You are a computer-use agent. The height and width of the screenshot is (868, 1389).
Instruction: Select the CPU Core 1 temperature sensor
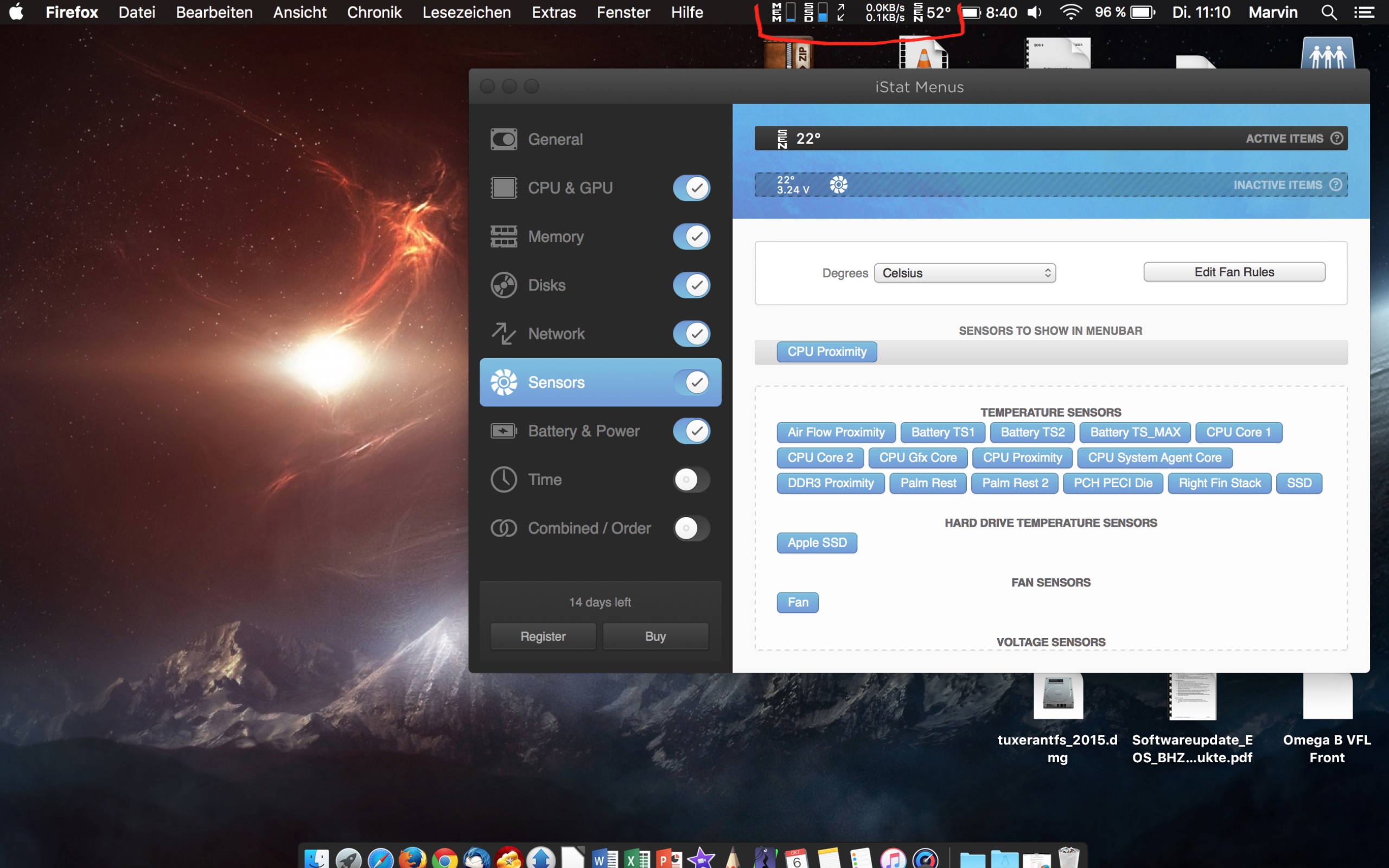(1238, 432)
